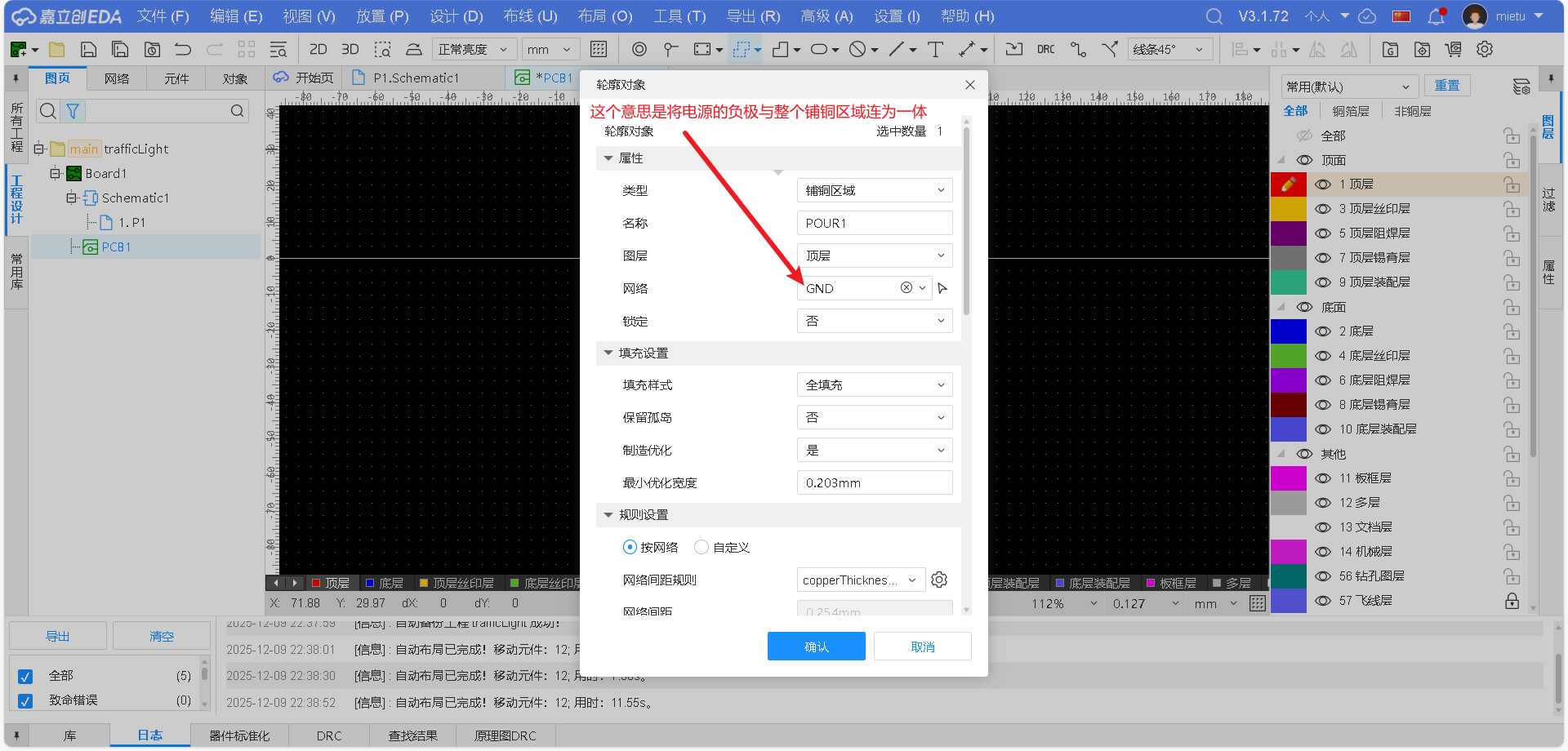Screen dimensions: 1568x751
Task: Select the Text placement tool
Action: pos(936,49)
